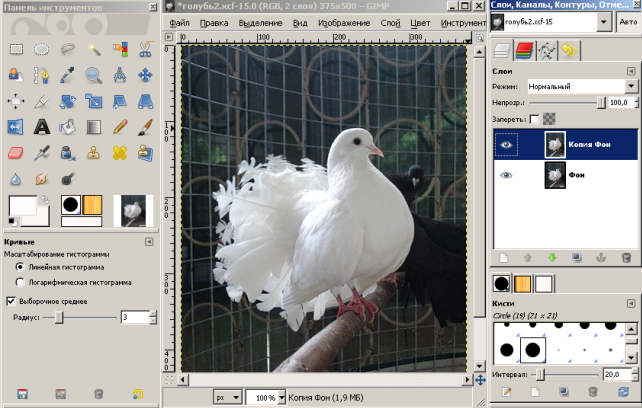Select the Ellipse Select tool
Screen dimensions: 642x408
[41, 50]
